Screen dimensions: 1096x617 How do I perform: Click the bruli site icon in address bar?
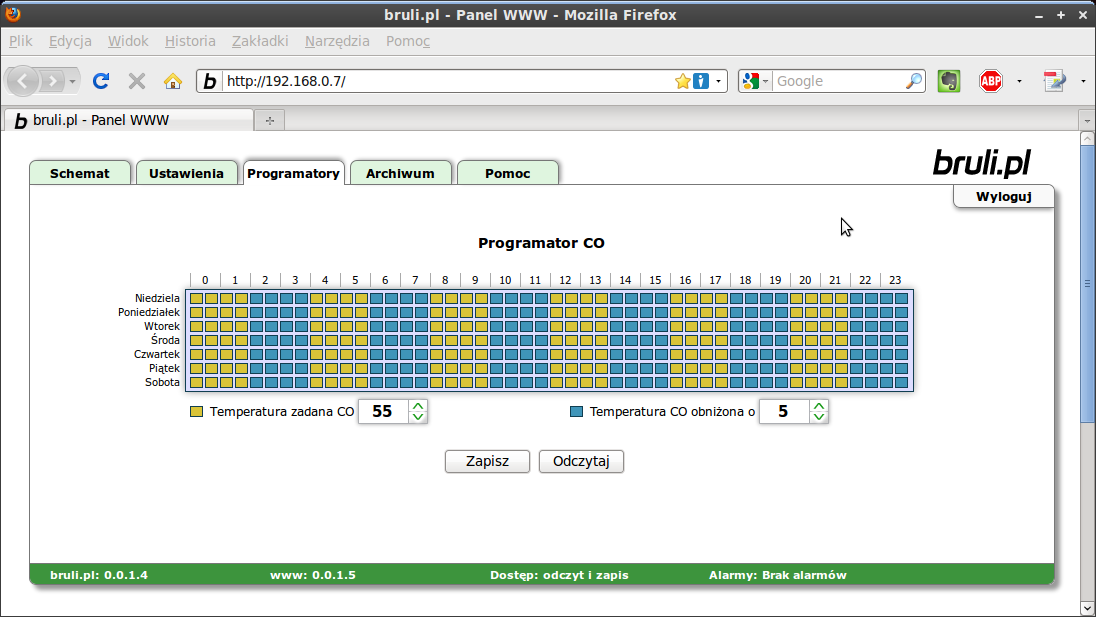(x=210, y=81)
